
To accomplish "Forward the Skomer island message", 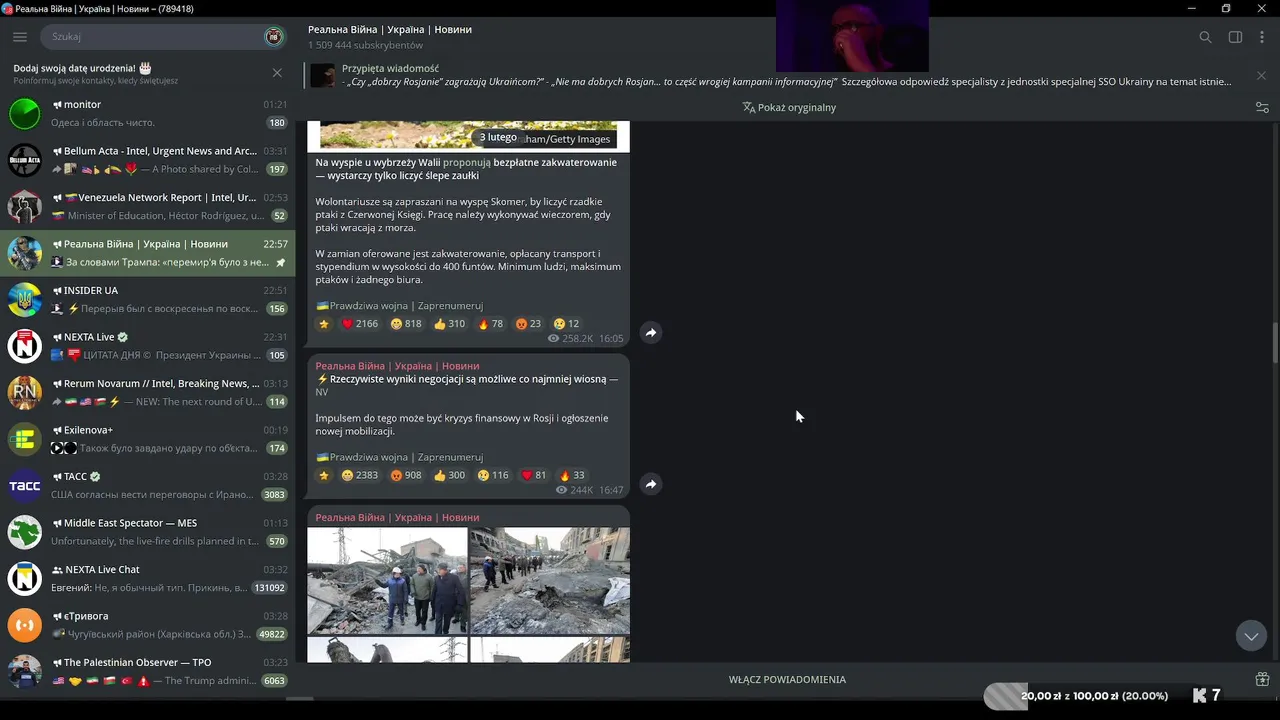I will 650,332.
